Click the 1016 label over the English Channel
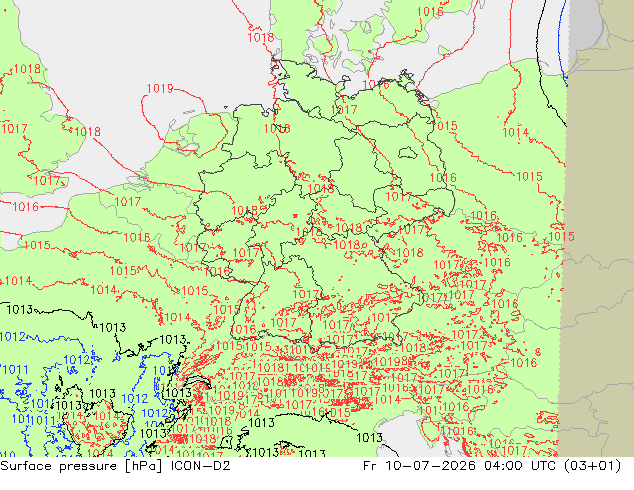This screenshot has width=634, height=490. click(25, 207)
